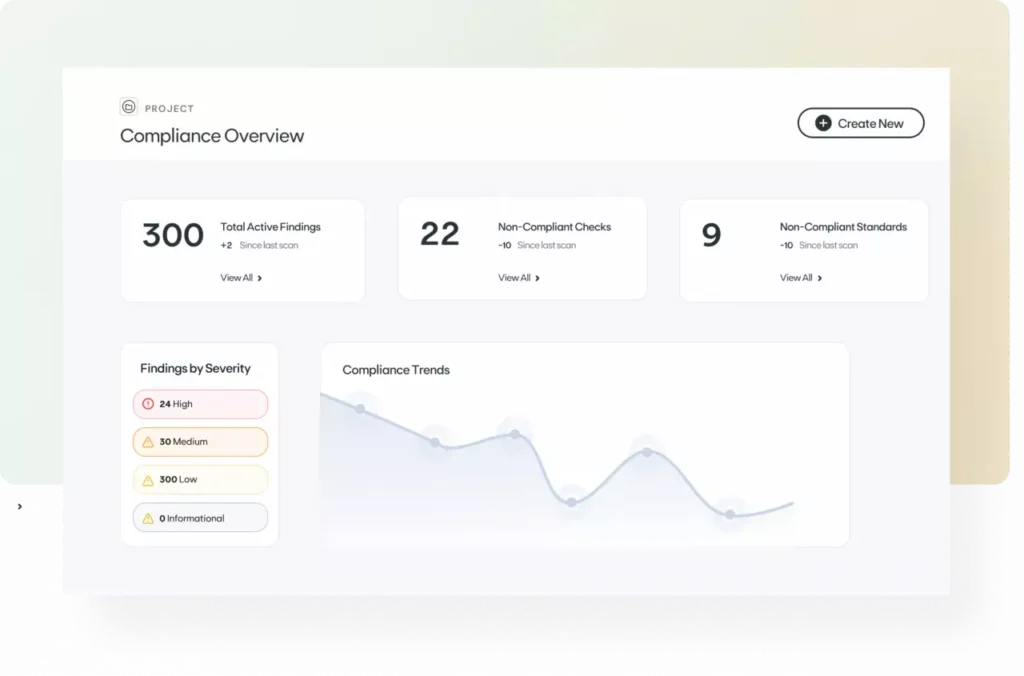
Task: Click the 9 Non-Compliant Standards count
Action: pos(711,235)
